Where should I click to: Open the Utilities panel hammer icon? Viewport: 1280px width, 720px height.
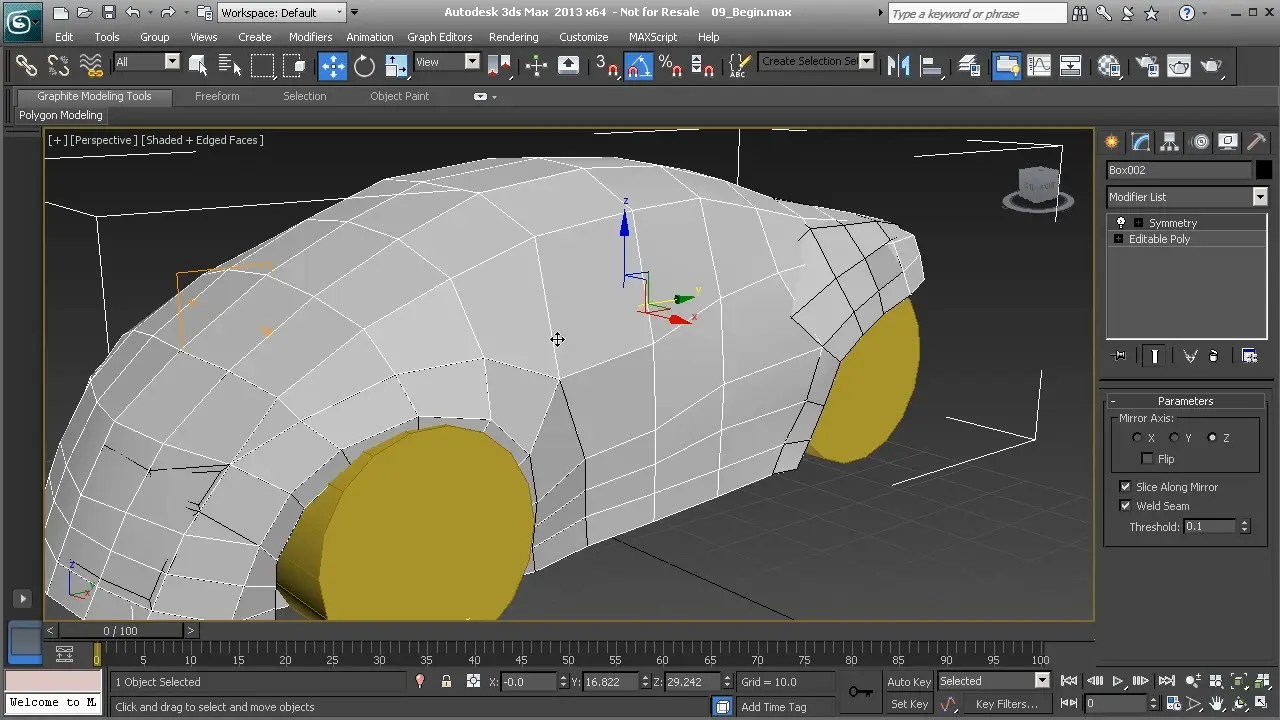tap(1257, 141)
